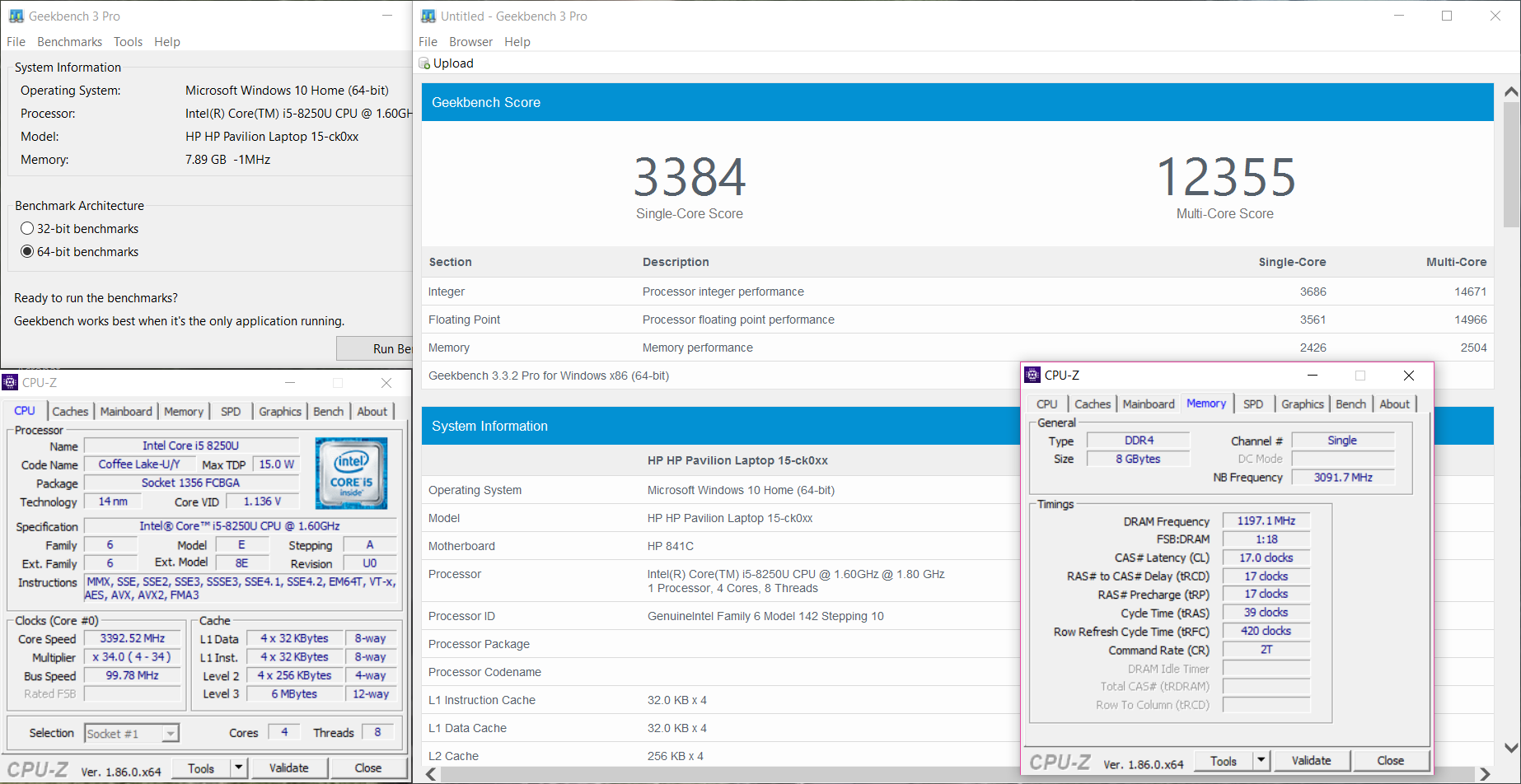Switch to Memory tab in left CPU-Z

coord(183,412)
